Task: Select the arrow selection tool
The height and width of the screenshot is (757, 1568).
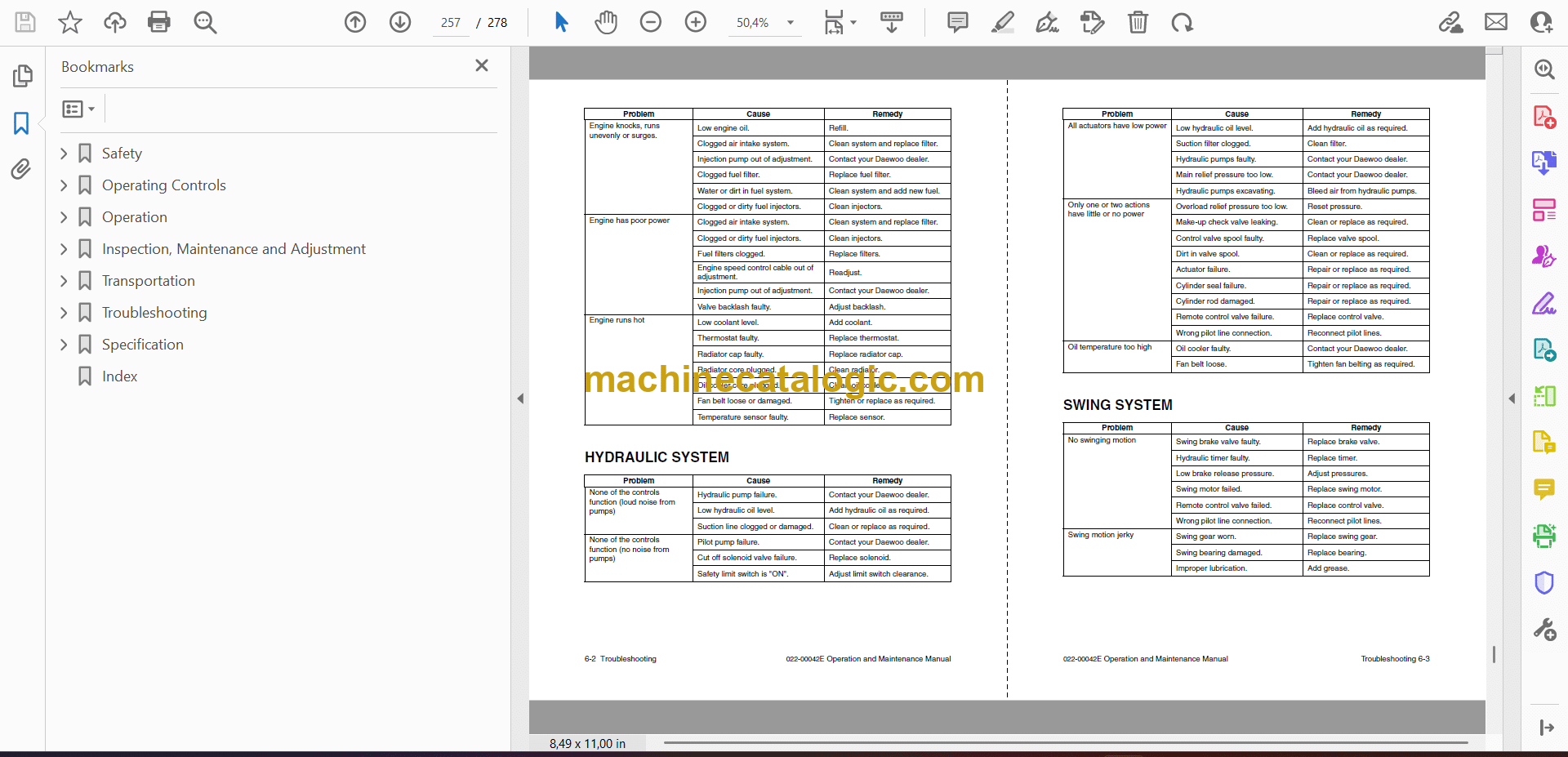Action: 561,22
